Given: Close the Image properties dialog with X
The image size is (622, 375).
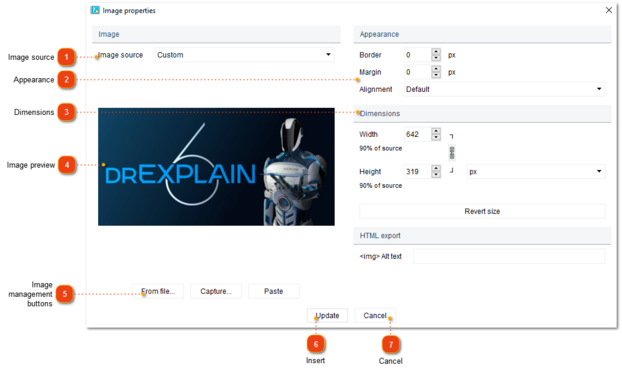Looking at the screenshot, I should tap(609, 10).
